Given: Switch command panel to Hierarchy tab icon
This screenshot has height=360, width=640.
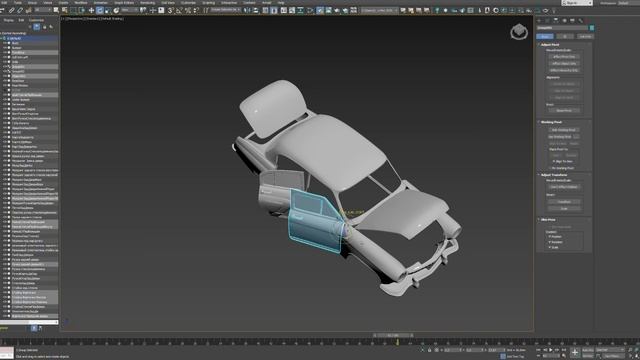Looking at the screenshot, I should pyautogui.click(x=556, y=20).
